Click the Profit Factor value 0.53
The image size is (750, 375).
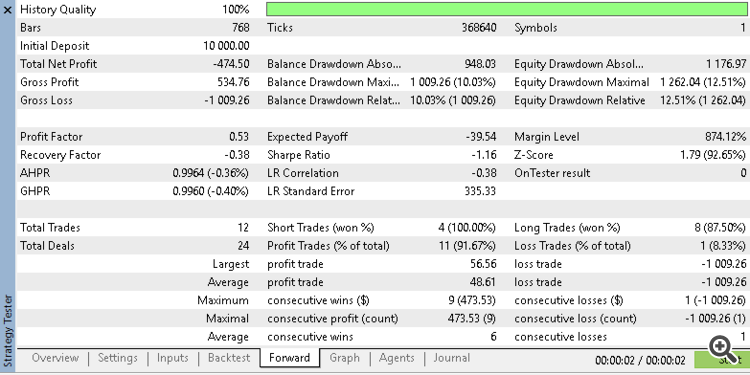click(239, 137)
